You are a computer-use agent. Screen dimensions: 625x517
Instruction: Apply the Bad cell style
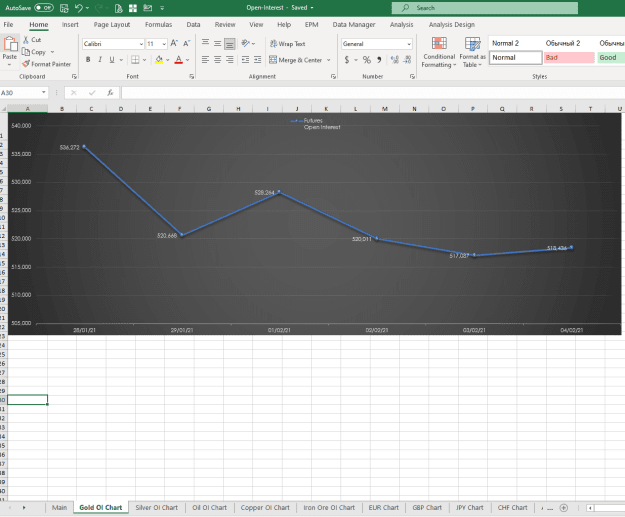tap(569, 58)
